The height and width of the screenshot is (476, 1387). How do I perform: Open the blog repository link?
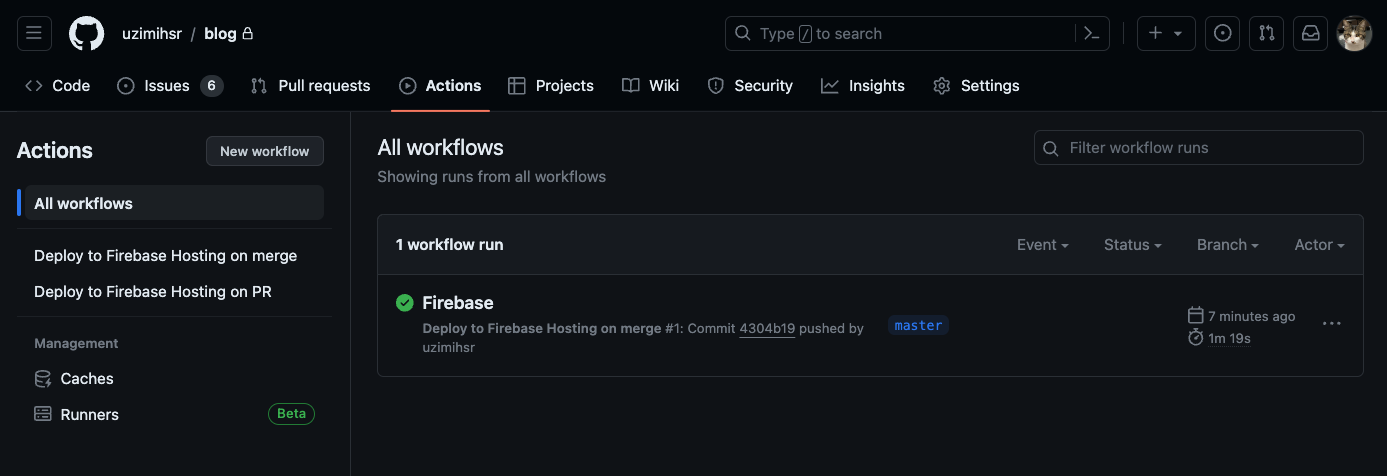pos(220,33)
